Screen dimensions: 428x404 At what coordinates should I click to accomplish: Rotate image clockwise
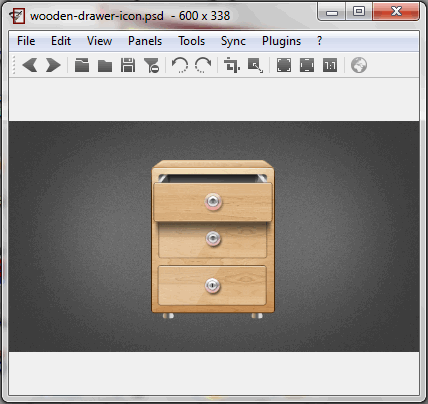203,65
